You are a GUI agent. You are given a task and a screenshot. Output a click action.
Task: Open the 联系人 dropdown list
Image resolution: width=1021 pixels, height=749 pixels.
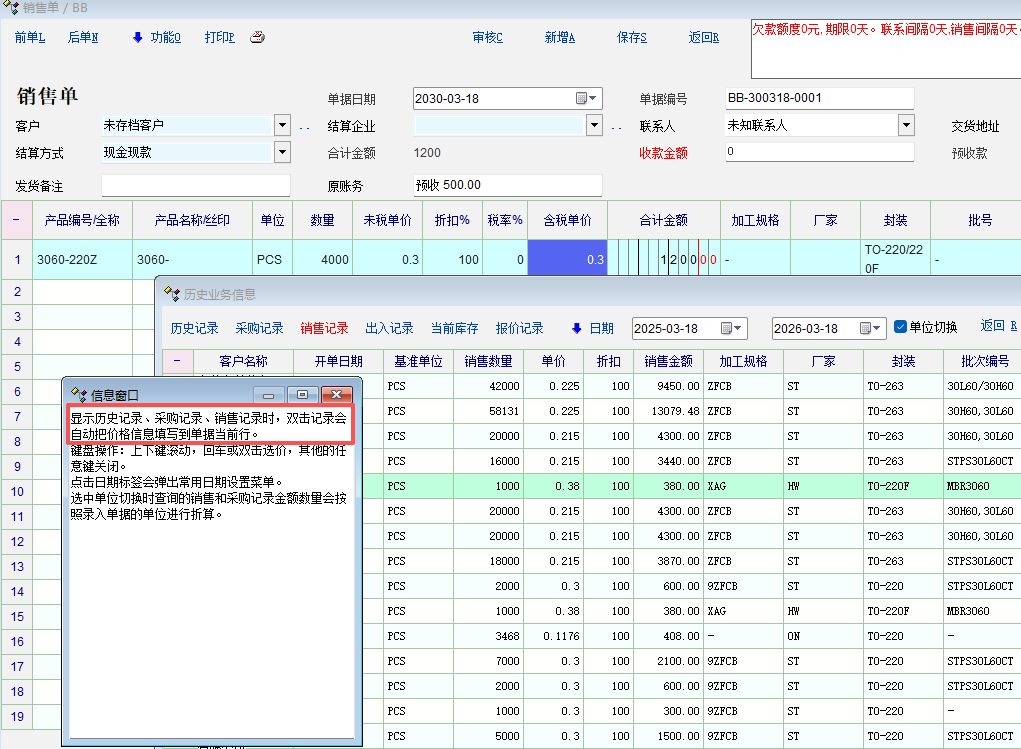[x=906, y=125]
